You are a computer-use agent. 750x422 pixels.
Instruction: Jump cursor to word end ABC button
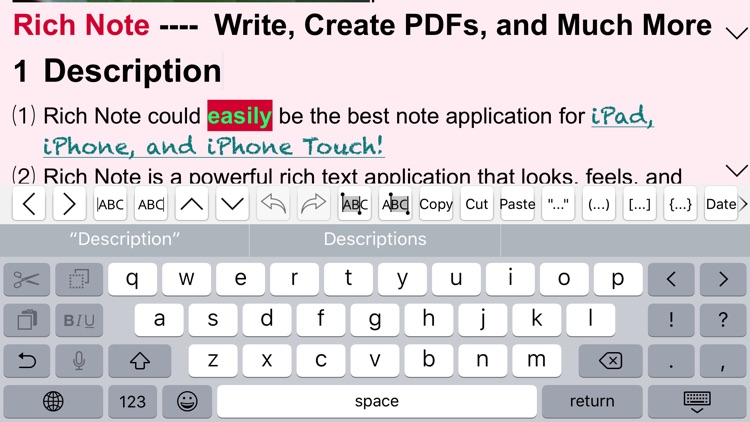(151, 204)
